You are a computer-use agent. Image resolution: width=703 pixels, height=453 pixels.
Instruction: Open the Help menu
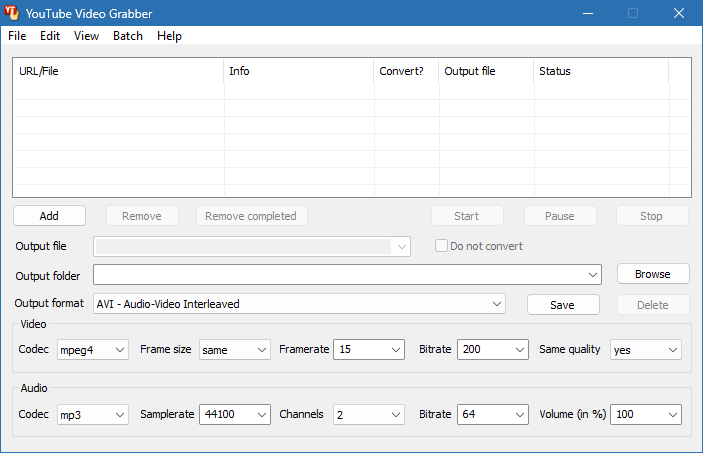click(x=169, y=36)
